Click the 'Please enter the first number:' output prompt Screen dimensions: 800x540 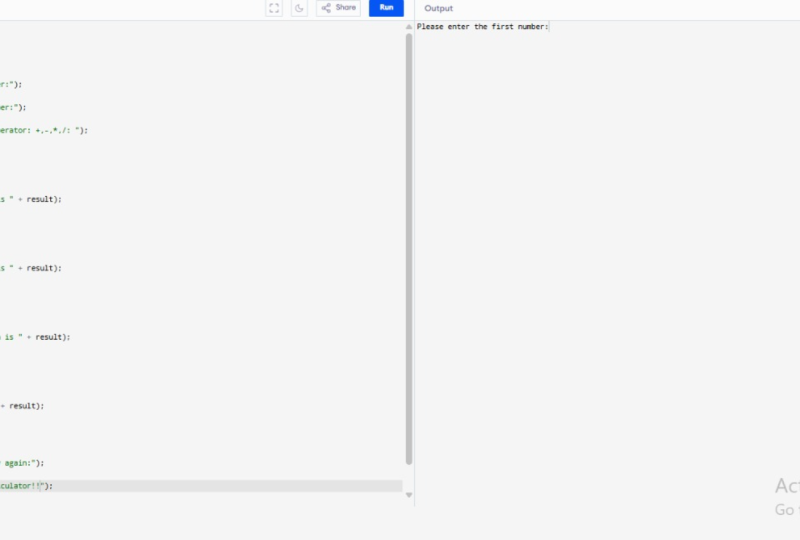click(482, 27)
